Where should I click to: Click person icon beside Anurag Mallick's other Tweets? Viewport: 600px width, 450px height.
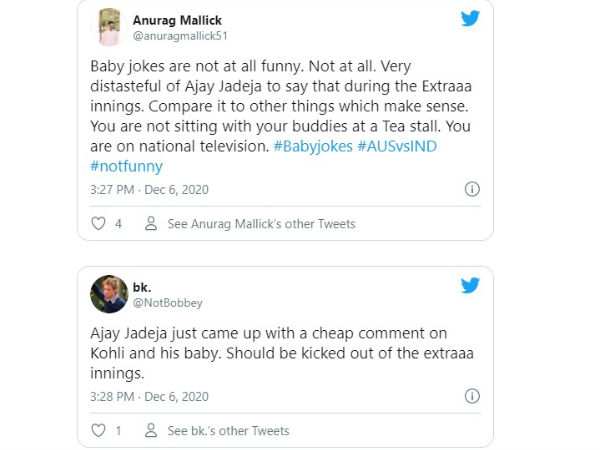click(151, 224)
